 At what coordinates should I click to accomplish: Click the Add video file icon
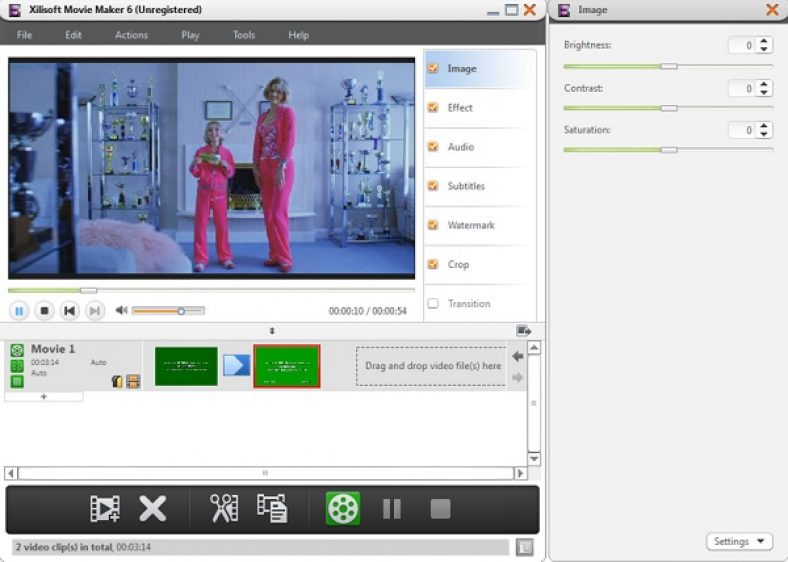(105, 509)
